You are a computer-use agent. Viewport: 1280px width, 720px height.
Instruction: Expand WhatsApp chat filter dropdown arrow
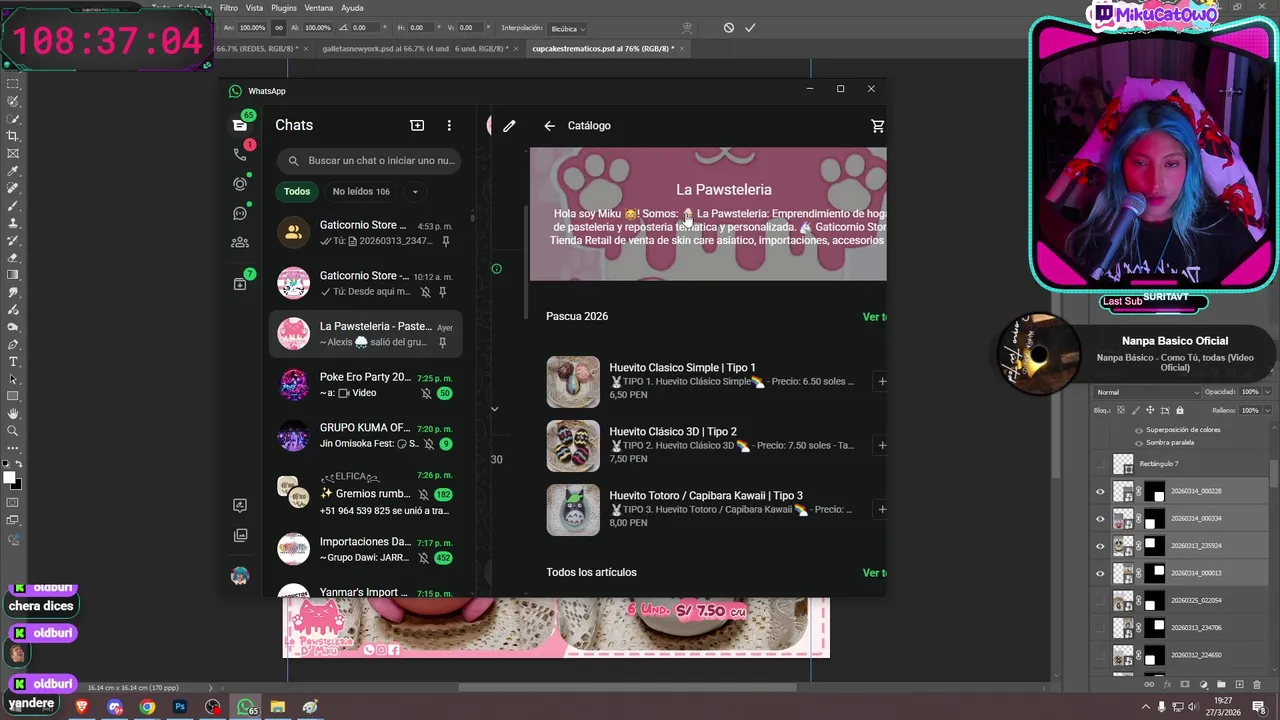[x=414, y=192]
